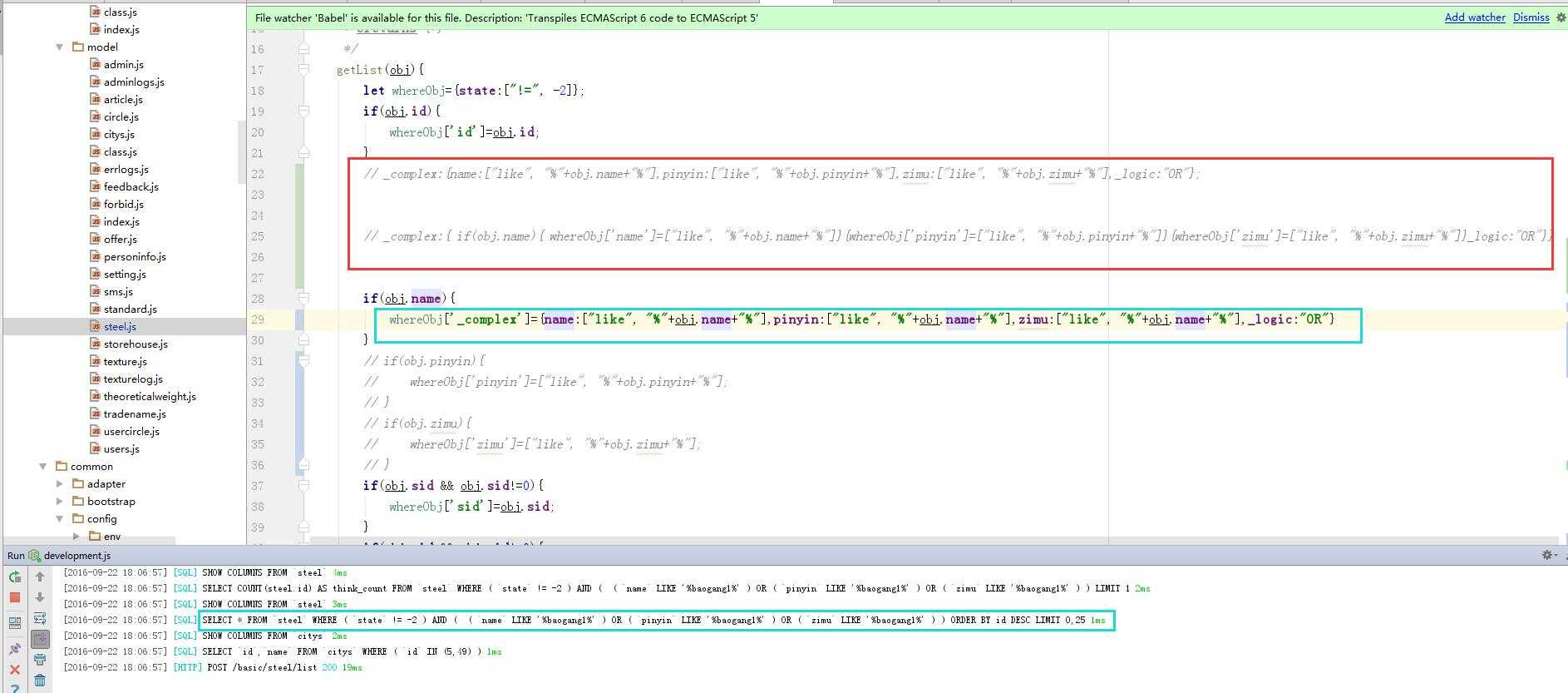Pin the Run tab
Image resolution: width=1568 pixels, height=693 pixels.
(x=15, y=648)
